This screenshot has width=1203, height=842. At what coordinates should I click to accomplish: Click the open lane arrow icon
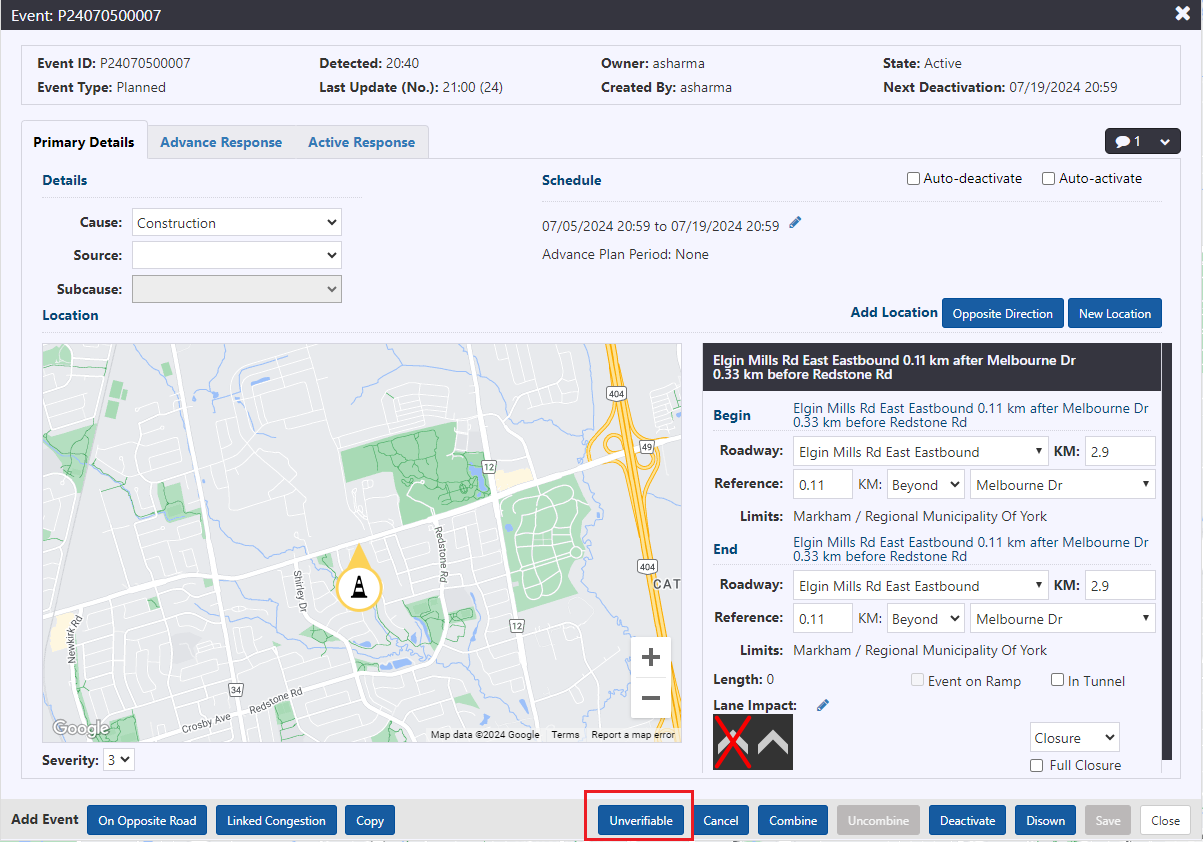[x=773, y=742]
